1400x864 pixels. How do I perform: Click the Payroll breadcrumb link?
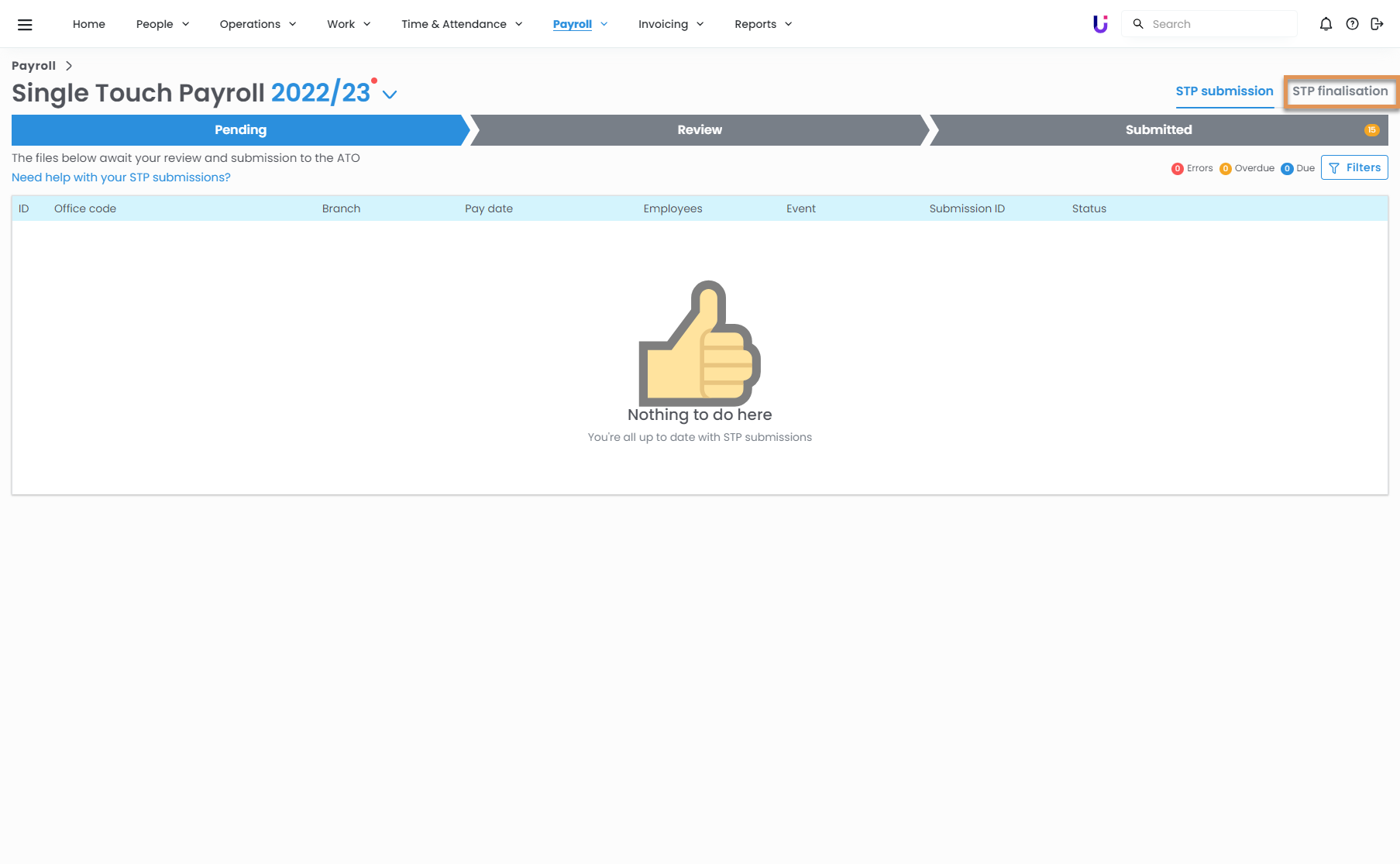[x=33, y=66]
